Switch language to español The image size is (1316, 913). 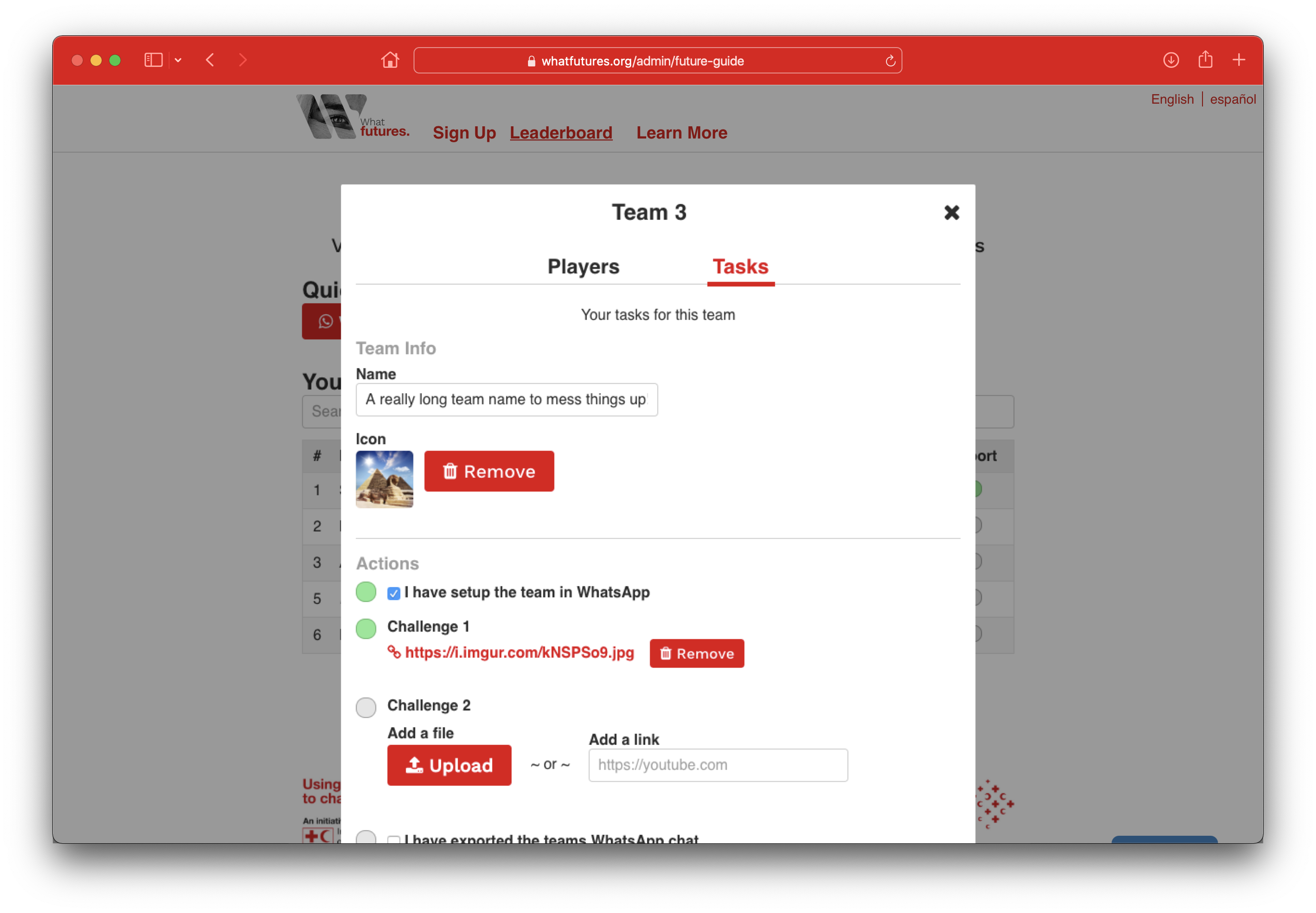click(1233, 99)
